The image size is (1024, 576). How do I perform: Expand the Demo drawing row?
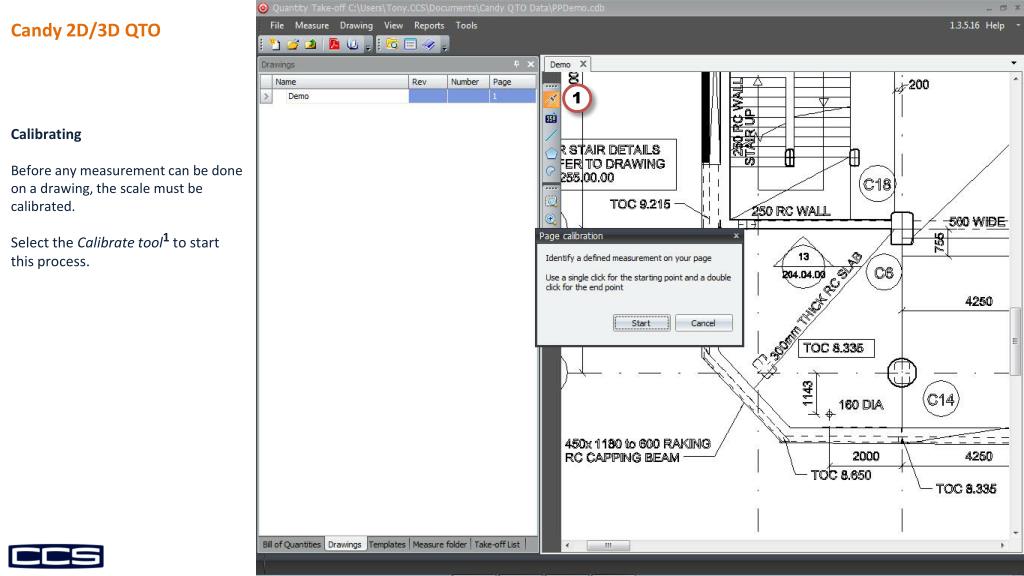point(266,96)
